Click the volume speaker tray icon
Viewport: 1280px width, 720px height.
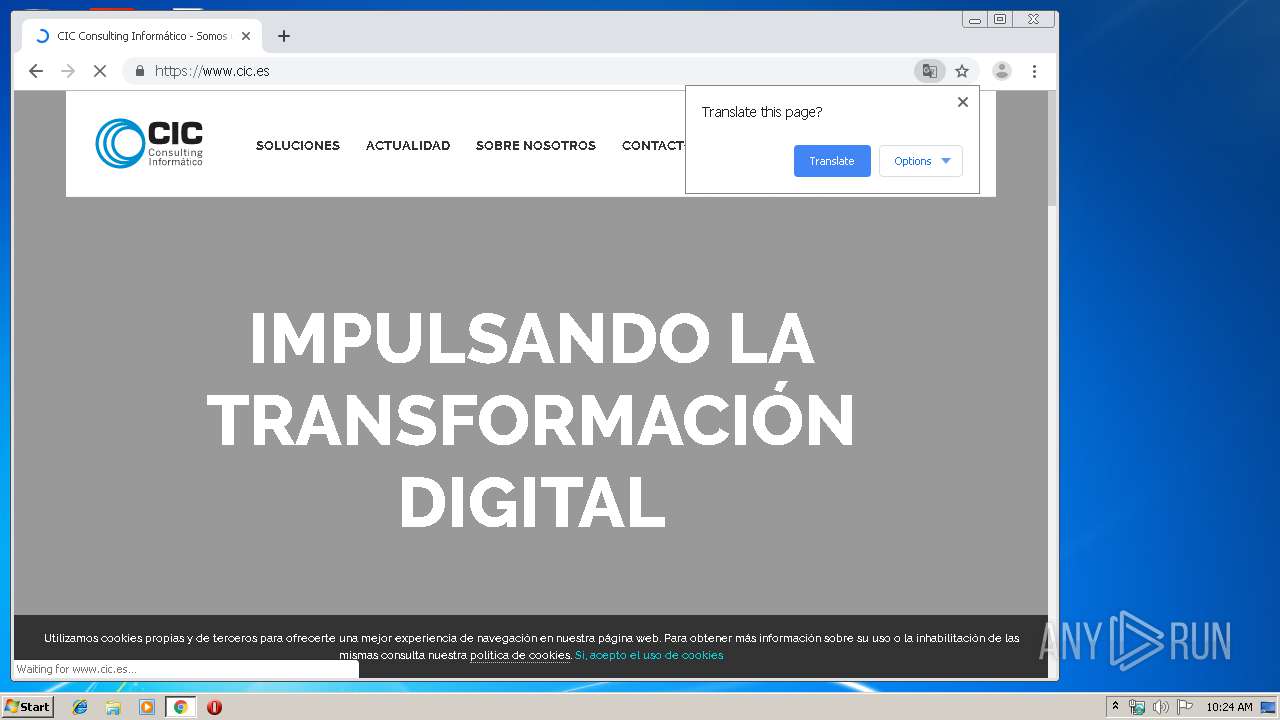pos(1160,707)
